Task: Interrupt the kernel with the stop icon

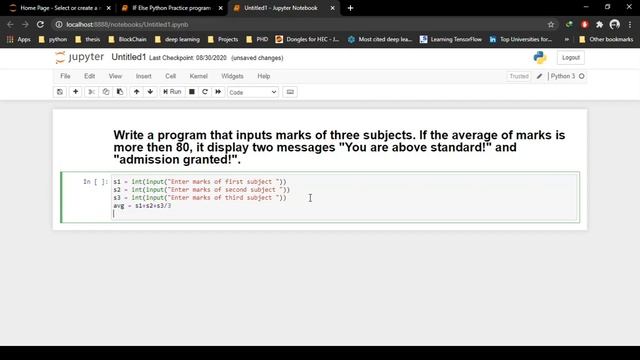Action: [191, 92]
